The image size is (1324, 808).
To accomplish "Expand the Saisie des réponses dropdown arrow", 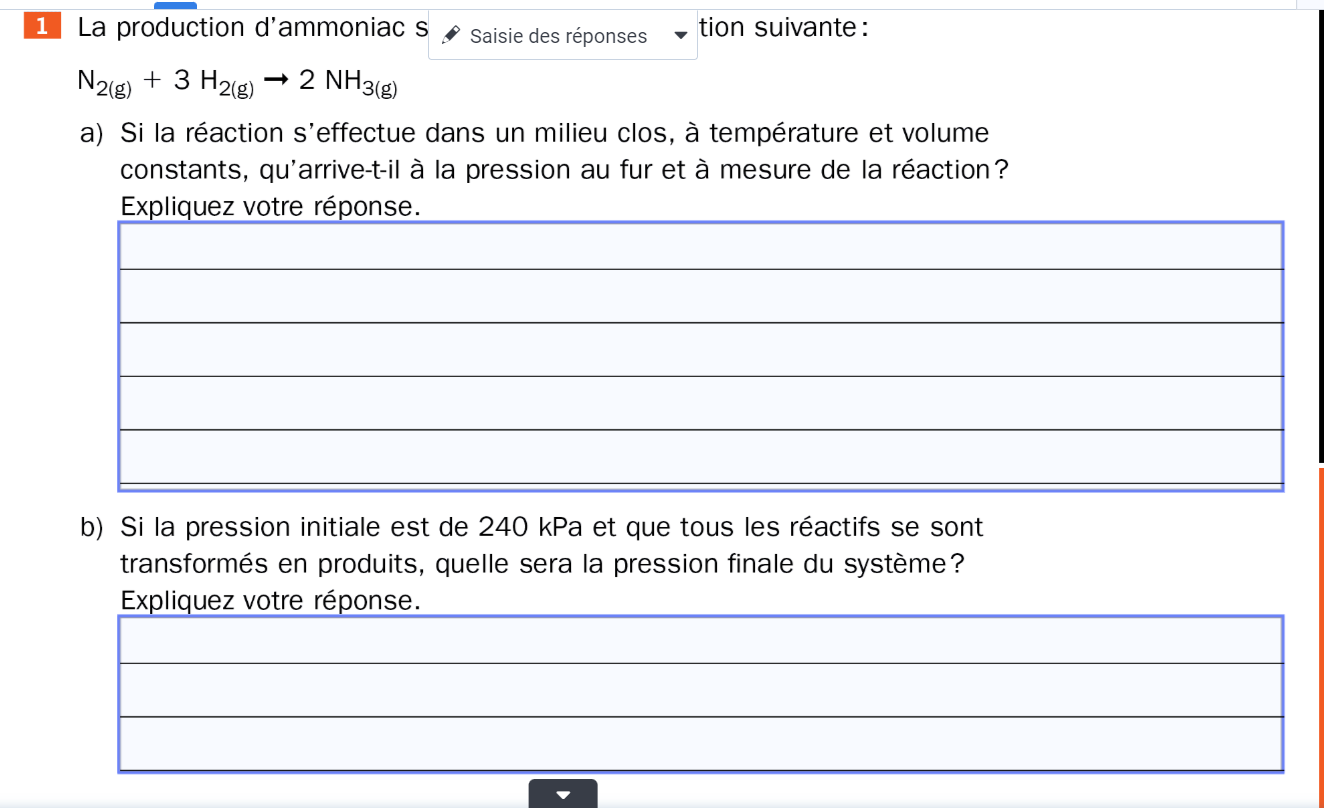I will [681, 36].
